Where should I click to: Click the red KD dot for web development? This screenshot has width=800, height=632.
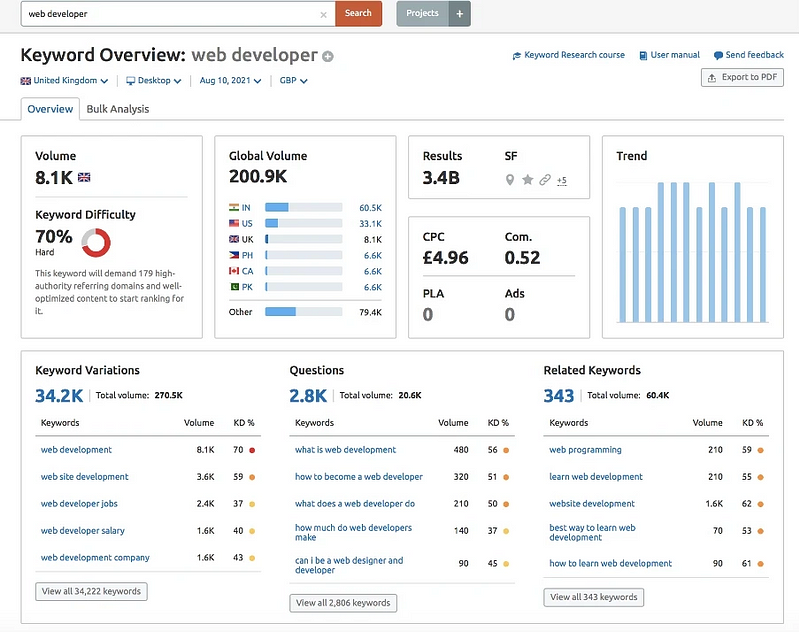[x=252, y=450]
